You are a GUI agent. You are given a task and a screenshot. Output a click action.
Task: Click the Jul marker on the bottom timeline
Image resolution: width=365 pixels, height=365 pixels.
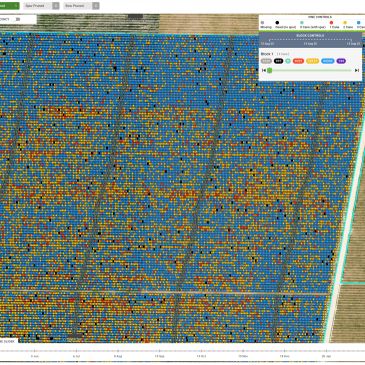pos(76,356)
